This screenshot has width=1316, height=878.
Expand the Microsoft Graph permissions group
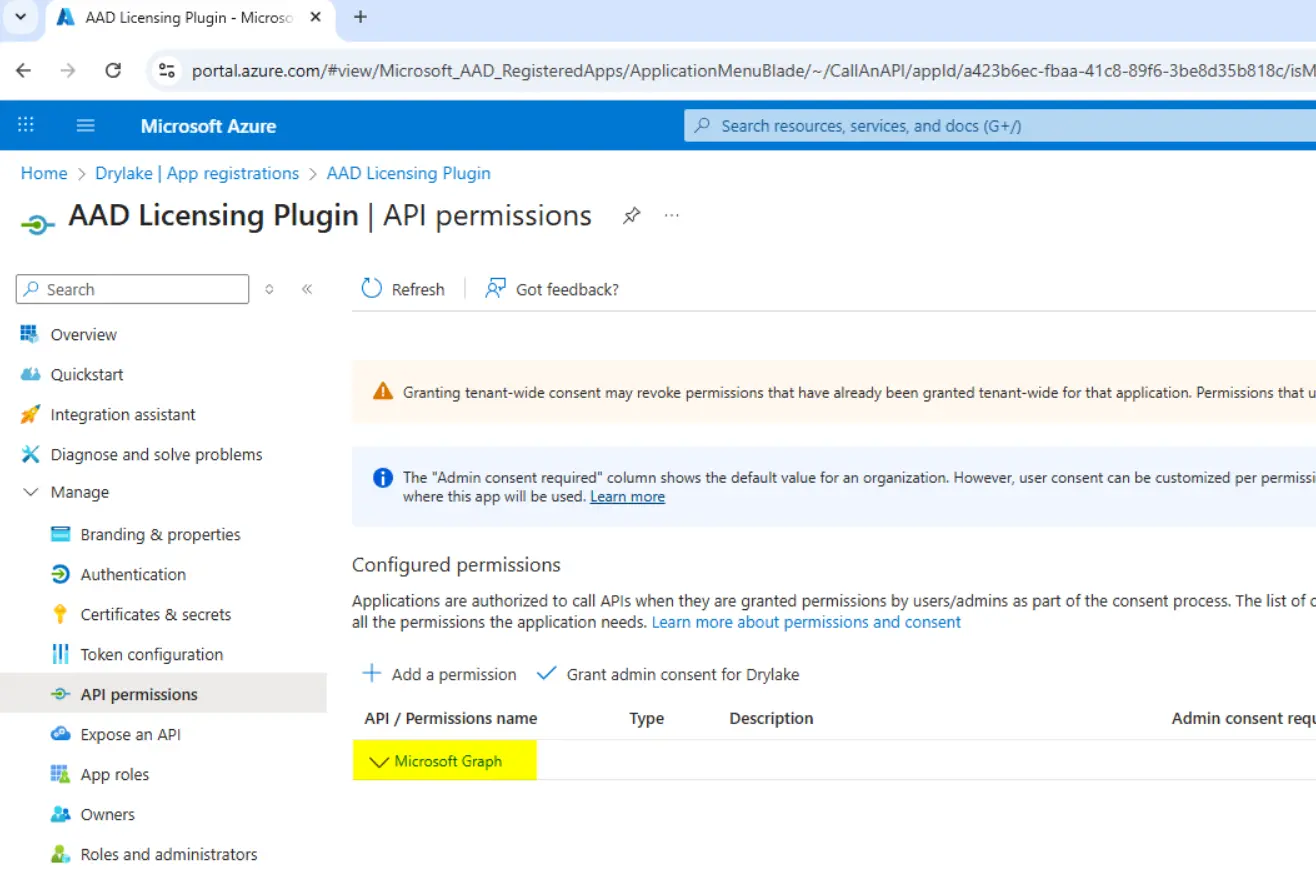pos(379,762)
